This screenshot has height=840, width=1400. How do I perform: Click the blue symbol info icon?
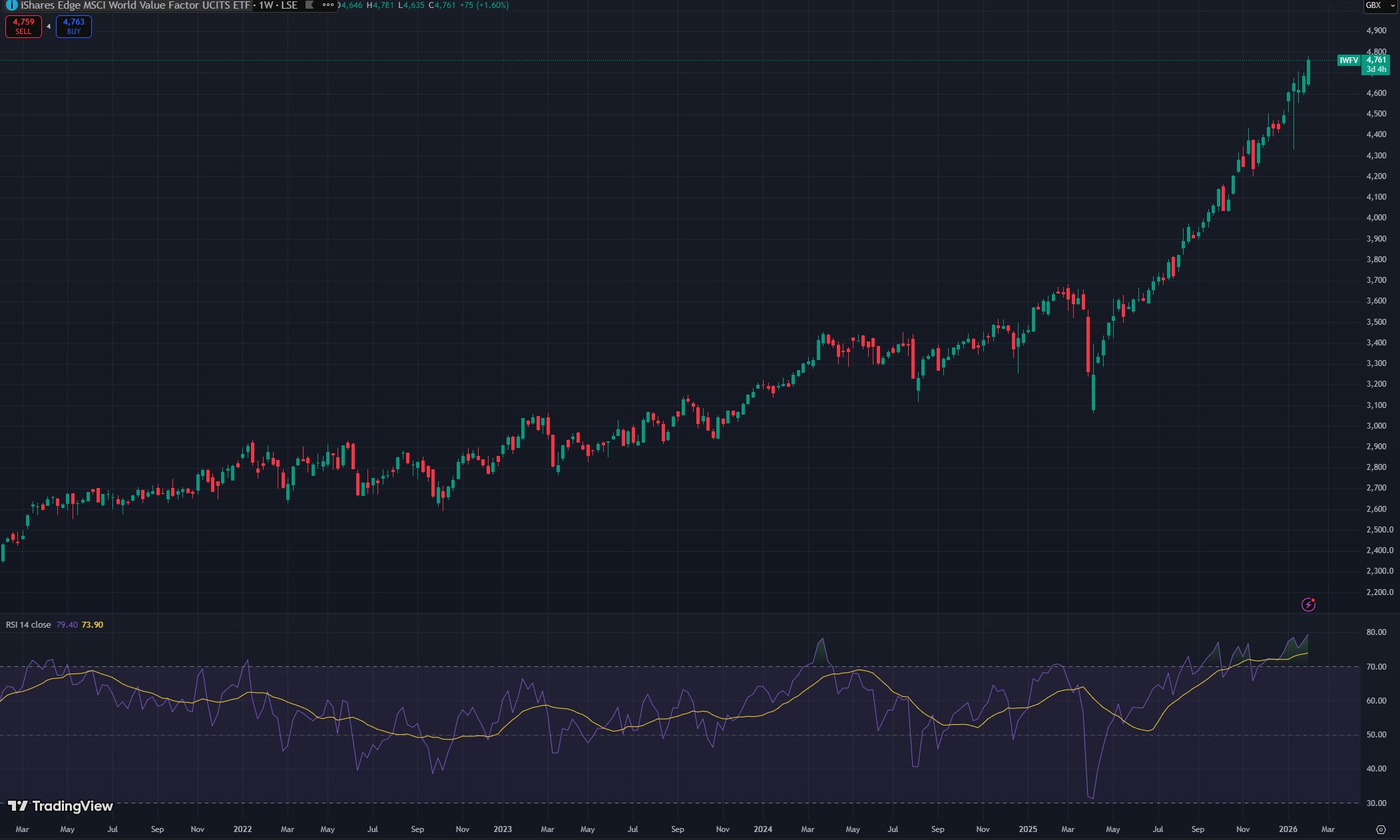pos(11,5)
